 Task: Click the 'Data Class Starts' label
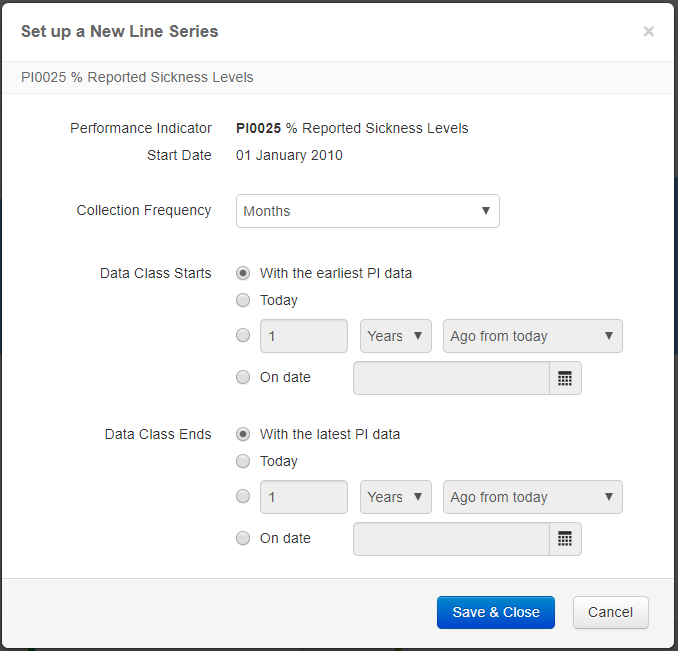click(x=156, y=273)
